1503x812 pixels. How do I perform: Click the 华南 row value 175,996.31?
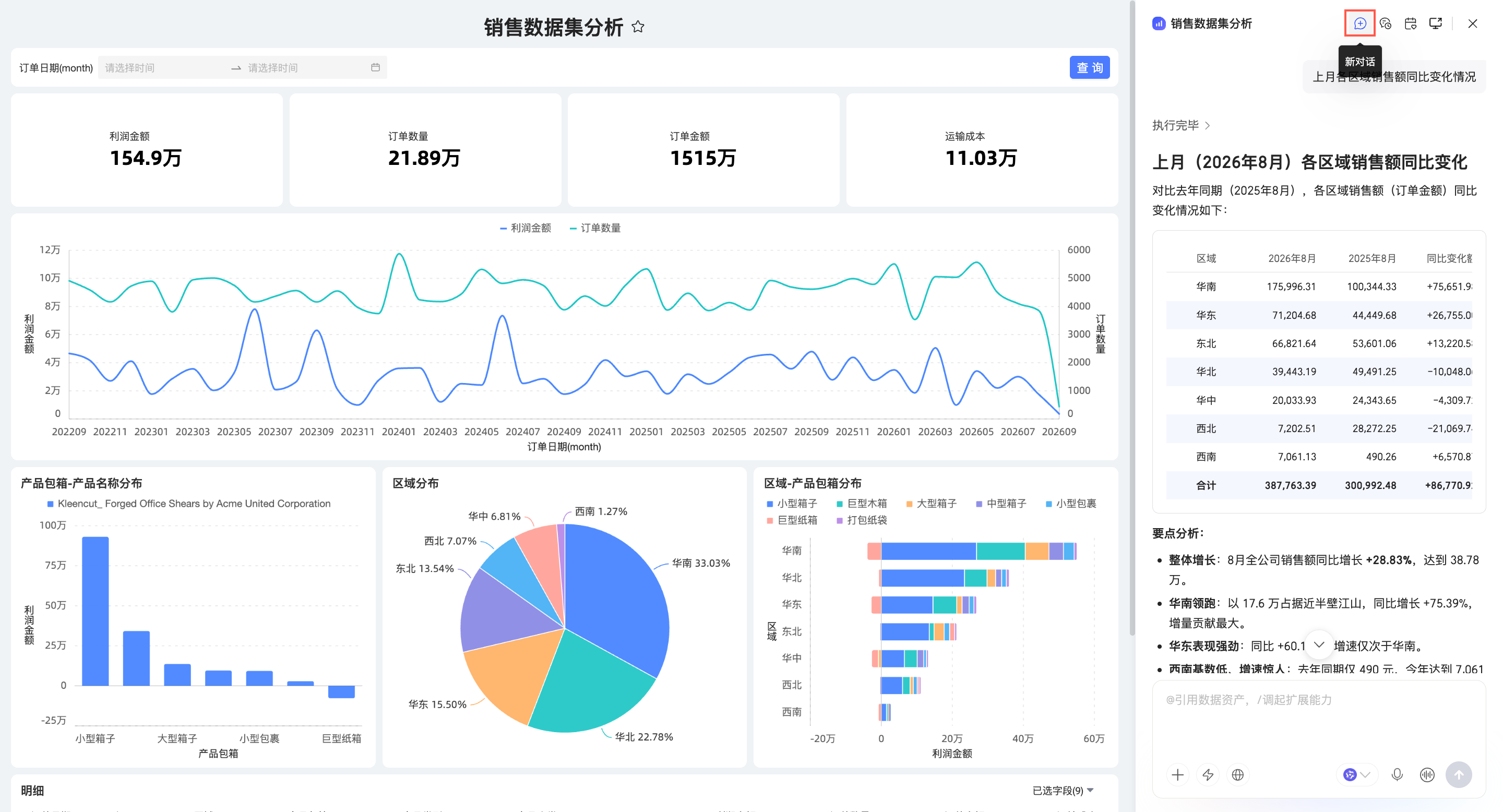pos(1291,286)
